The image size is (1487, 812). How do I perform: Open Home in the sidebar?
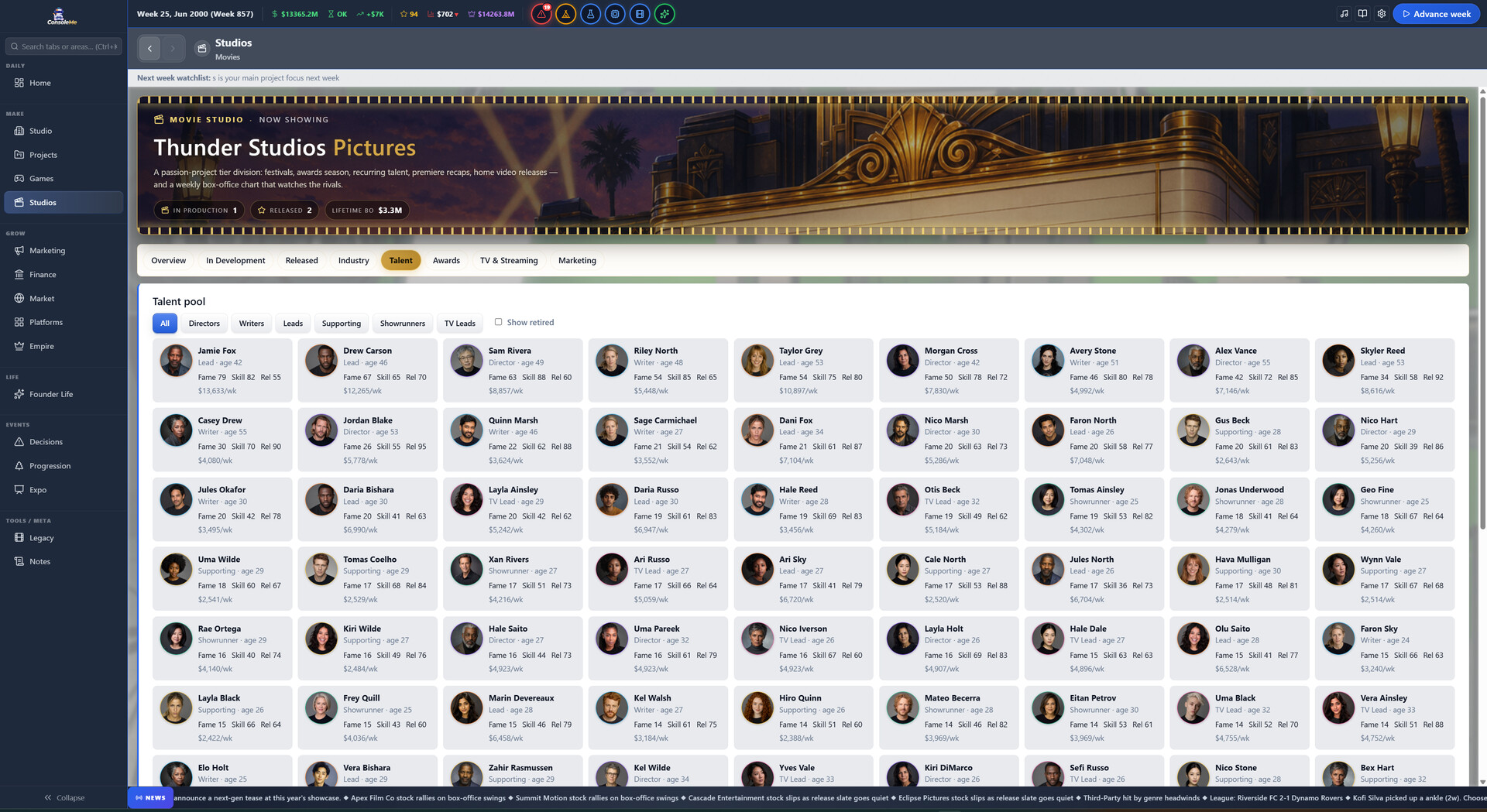click(64, 83)
